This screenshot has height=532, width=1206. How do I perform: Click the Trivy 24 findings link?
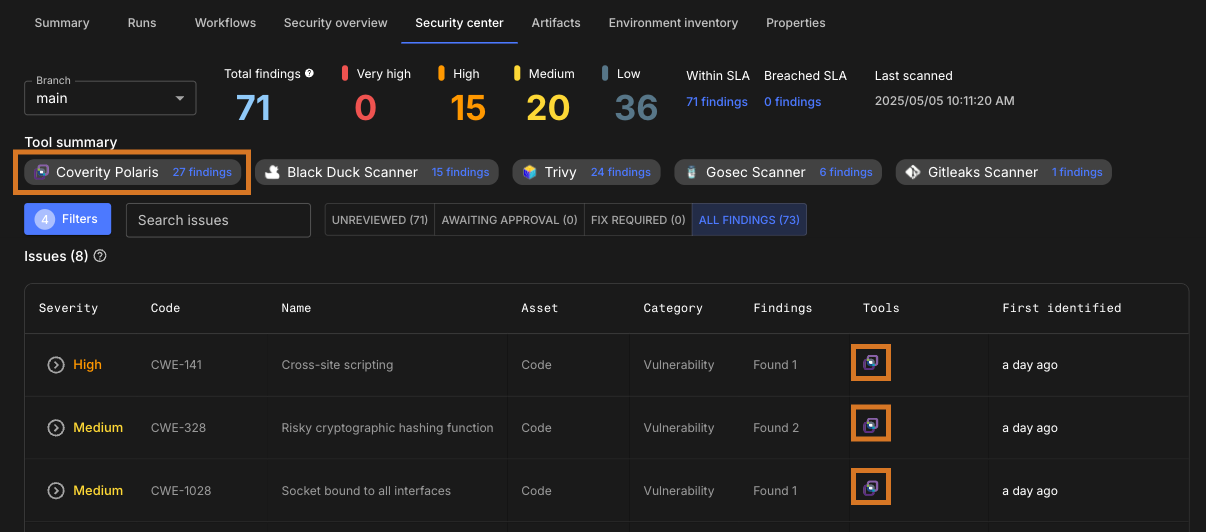621,172
